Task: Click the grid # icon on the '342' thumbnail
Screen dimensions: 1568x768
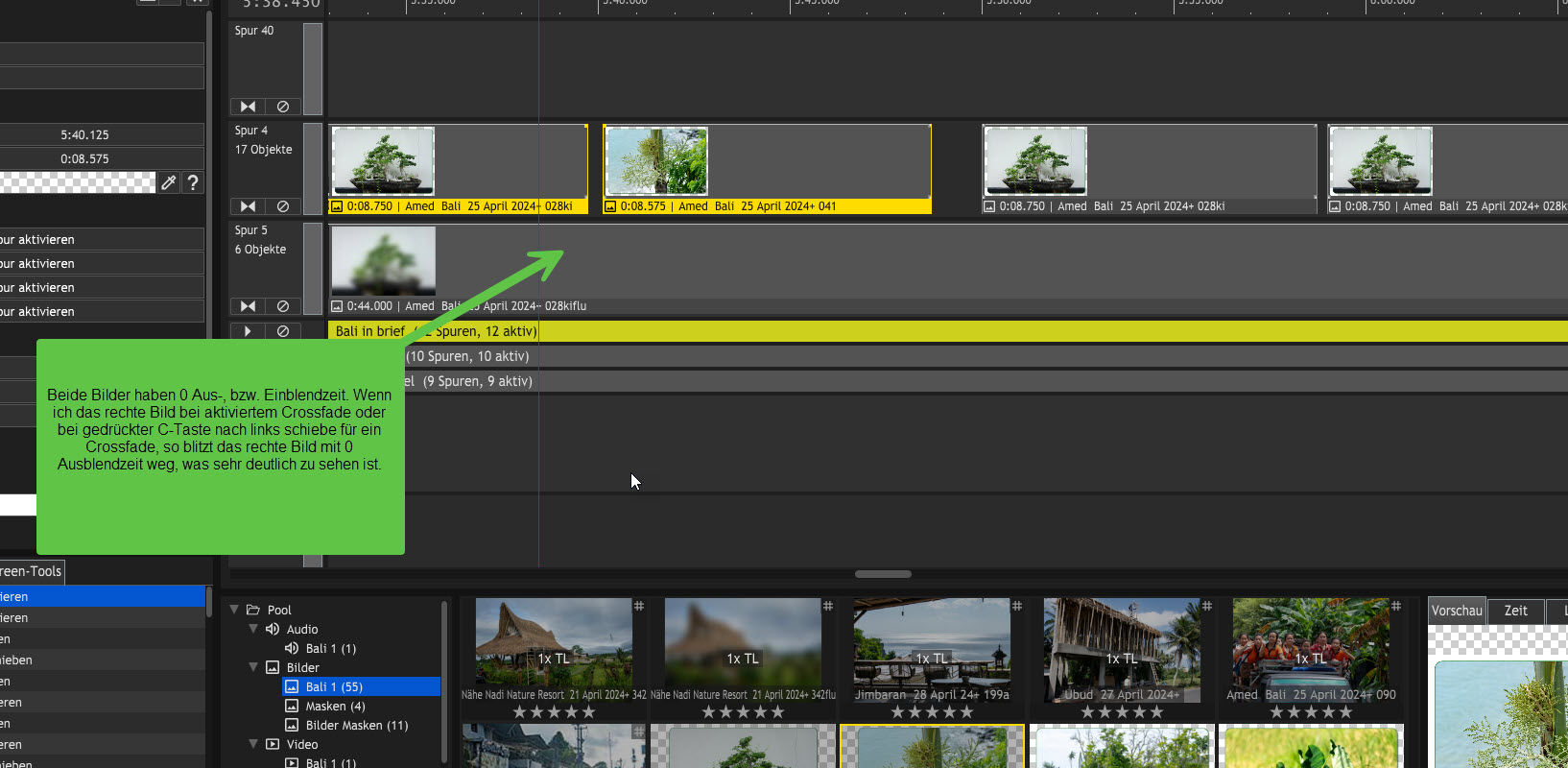Action: 639,606
